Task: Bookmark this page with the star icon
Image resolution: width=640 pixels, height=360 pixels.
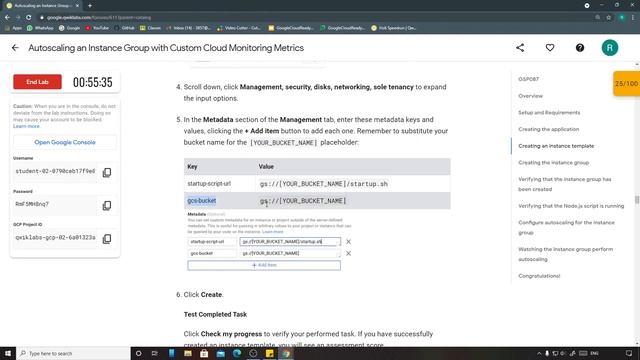Action: pos(609,18)
